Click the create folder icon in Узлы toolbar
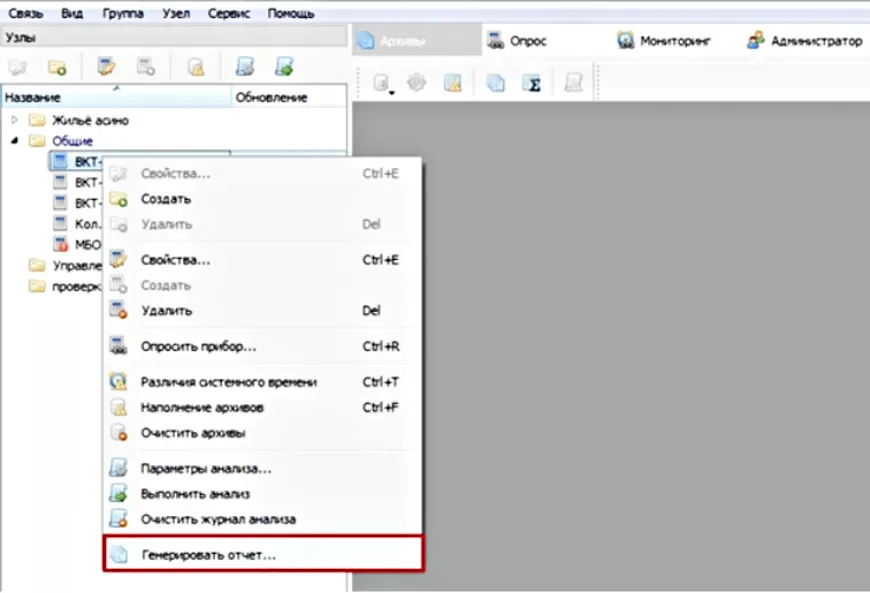This screenshot has width=870, height=593. 57,67
